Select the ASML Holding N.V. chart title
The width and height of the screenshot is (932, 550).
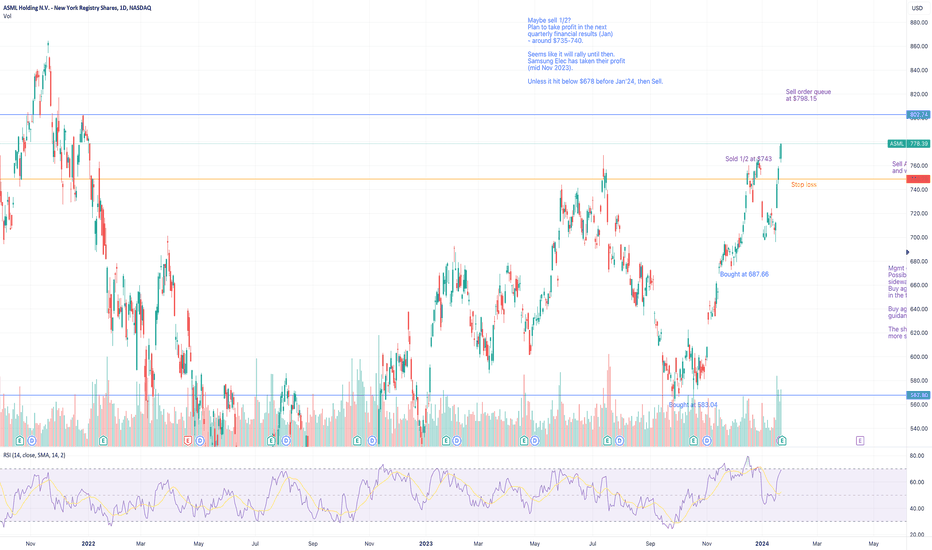click(x=77, y=8)
